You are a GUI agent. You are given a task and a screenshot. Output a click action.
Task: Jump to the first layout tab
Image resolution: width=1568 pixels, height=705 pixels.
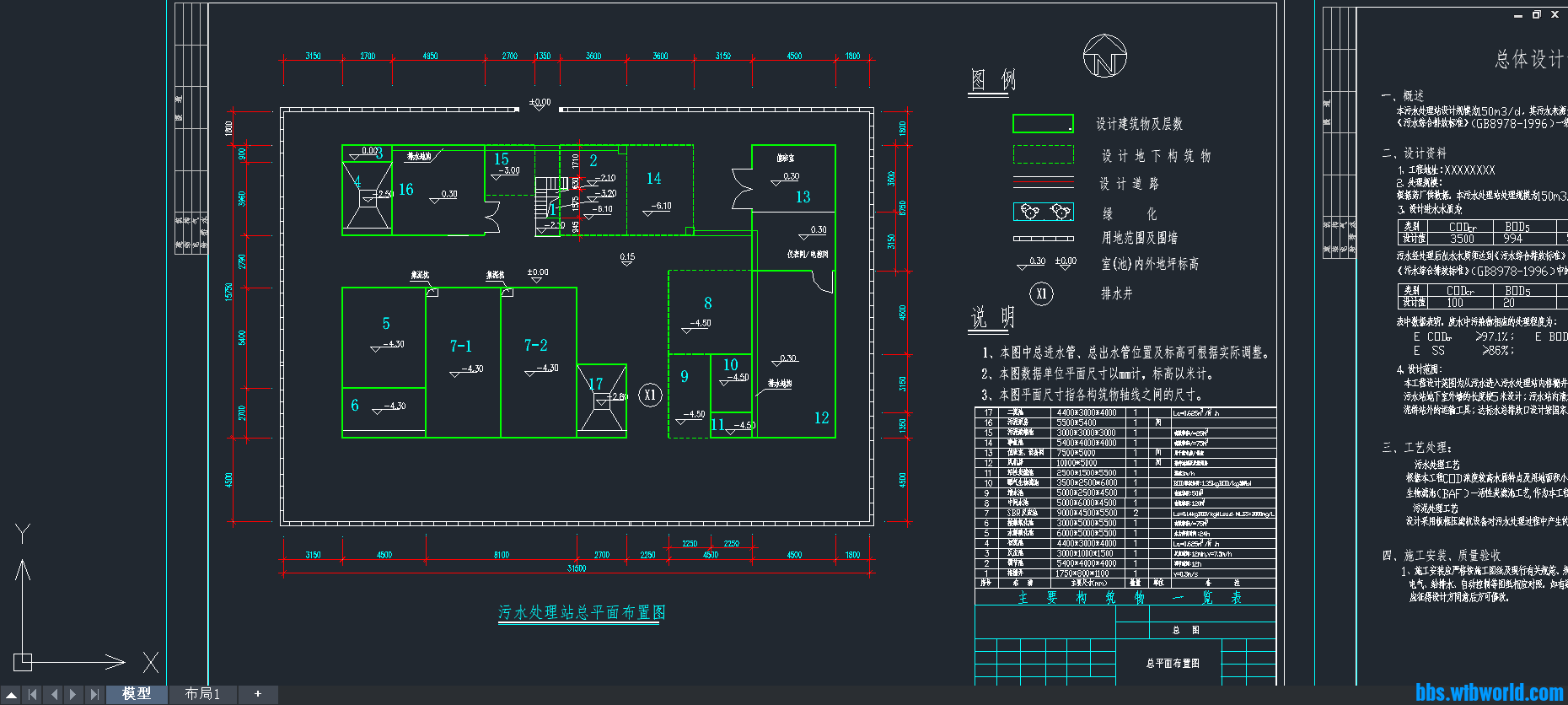33,695
